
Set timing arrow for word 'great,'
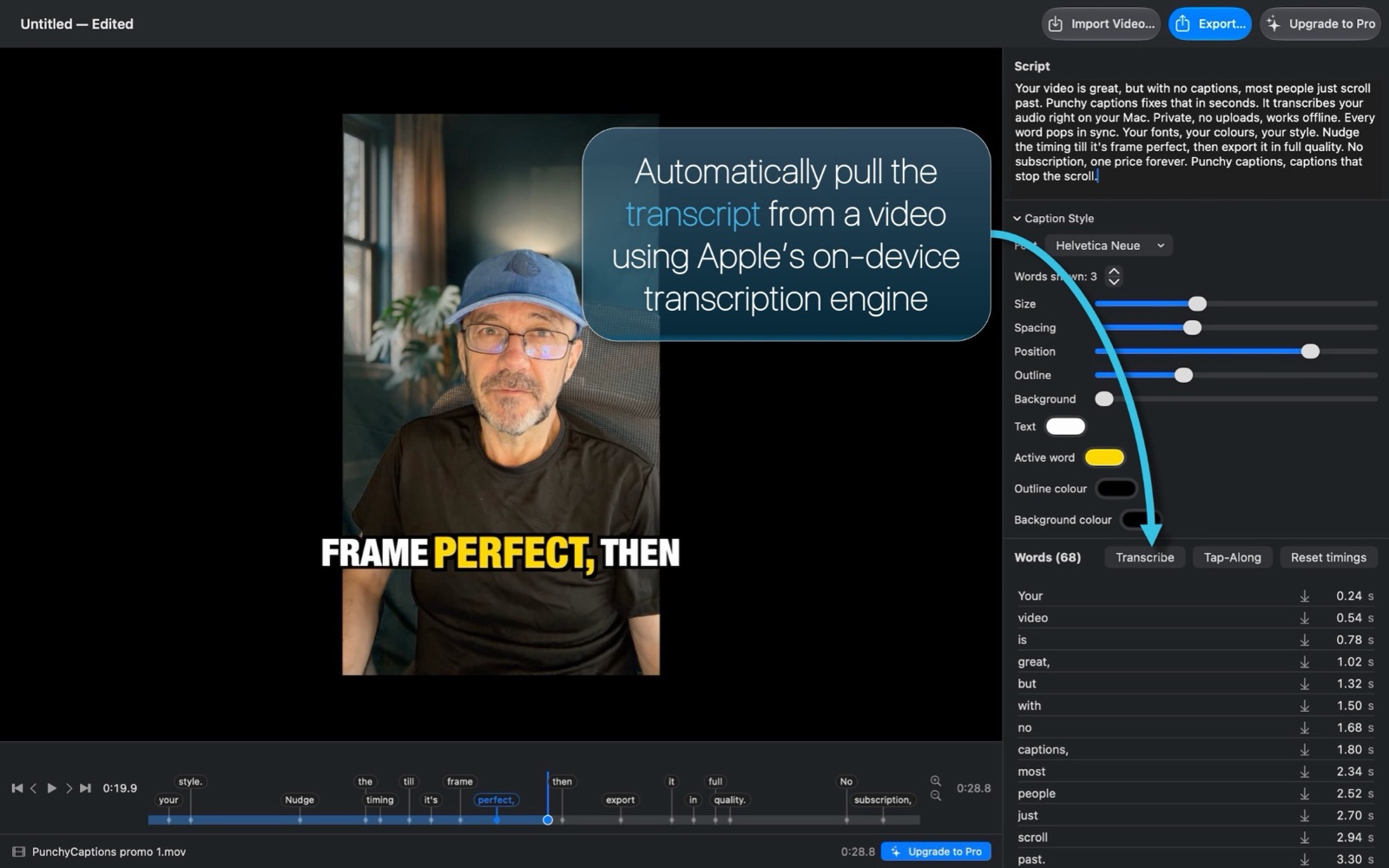pyautogui.click(x=1304, y=661)
